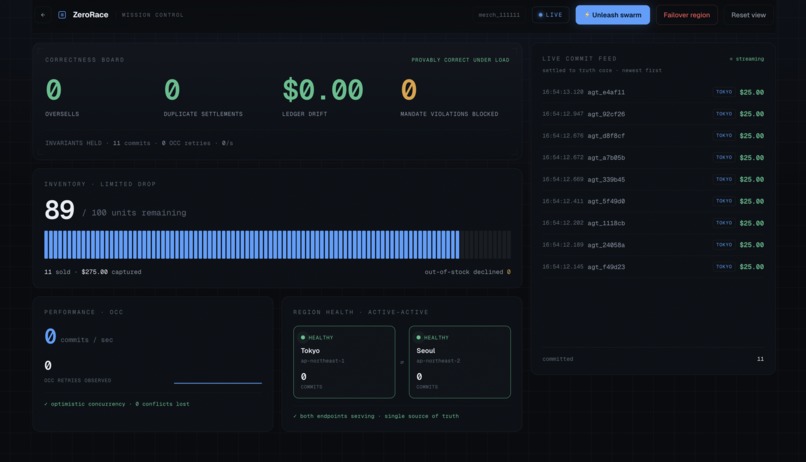This screenshot has width=806, height=462.
Task: Click the oversells count above OVERSELLS
Action: (x=53, y=90)
